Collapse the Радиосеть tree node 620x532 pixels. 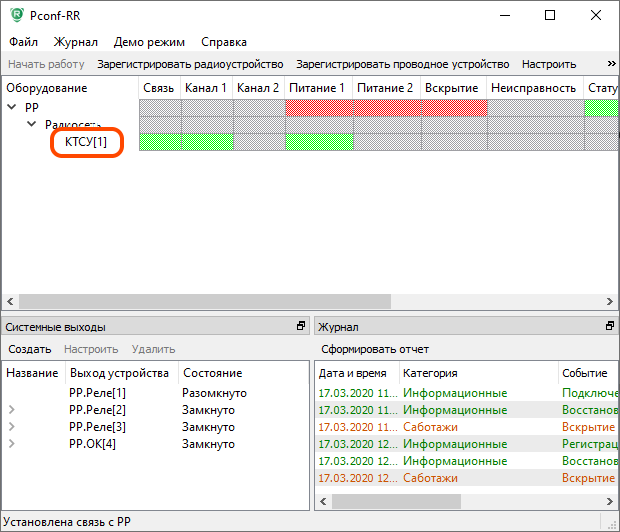(29, 125)
